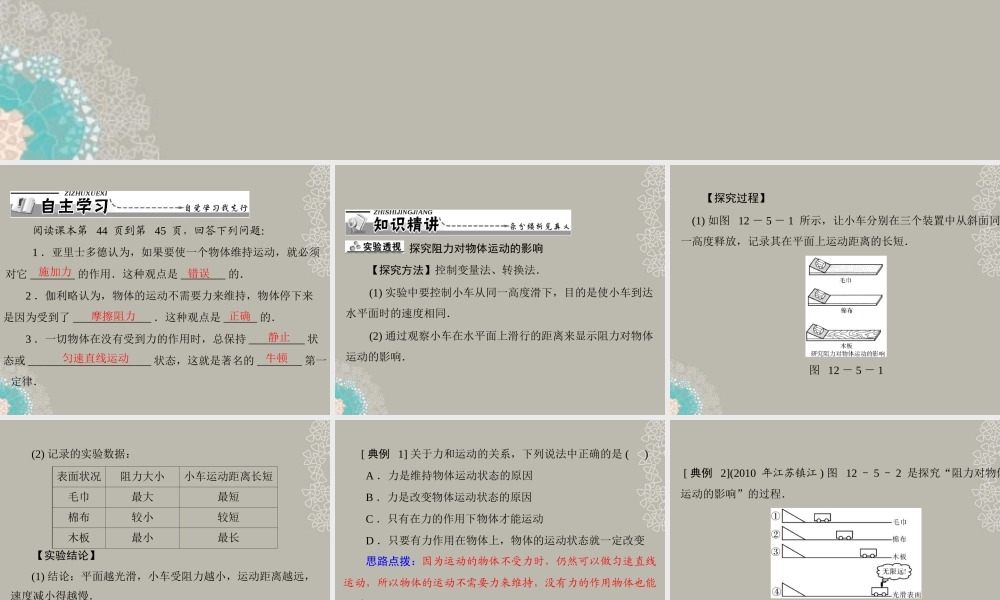Screen dimensions: 1000x600
Task: Click step (1) 实验中要控制小车从同一高度滑下
Action: tap(499, 303)
